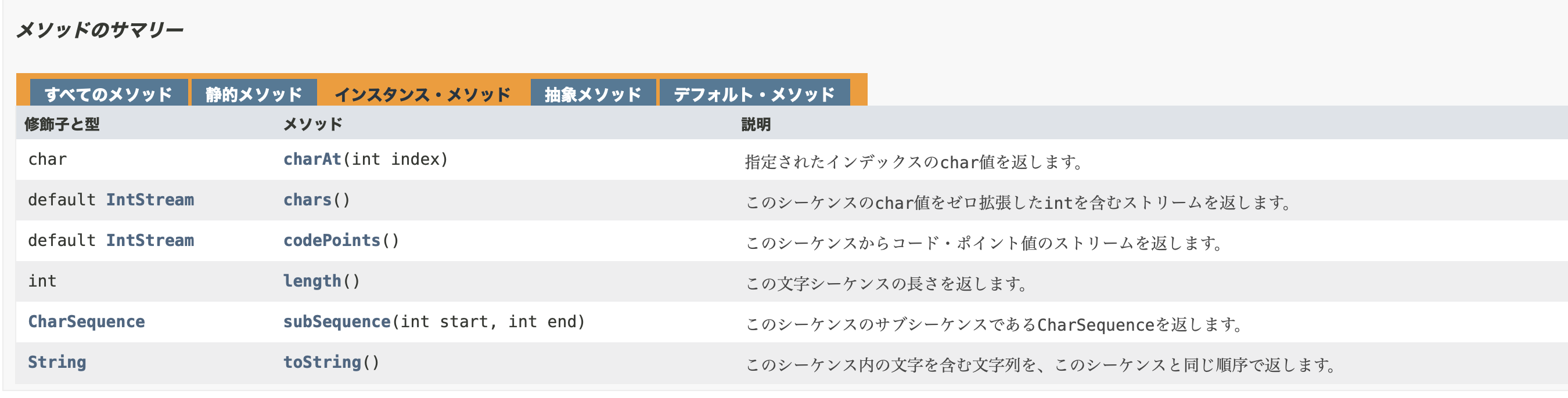Follow the length() method link

(x=312, y=281)
